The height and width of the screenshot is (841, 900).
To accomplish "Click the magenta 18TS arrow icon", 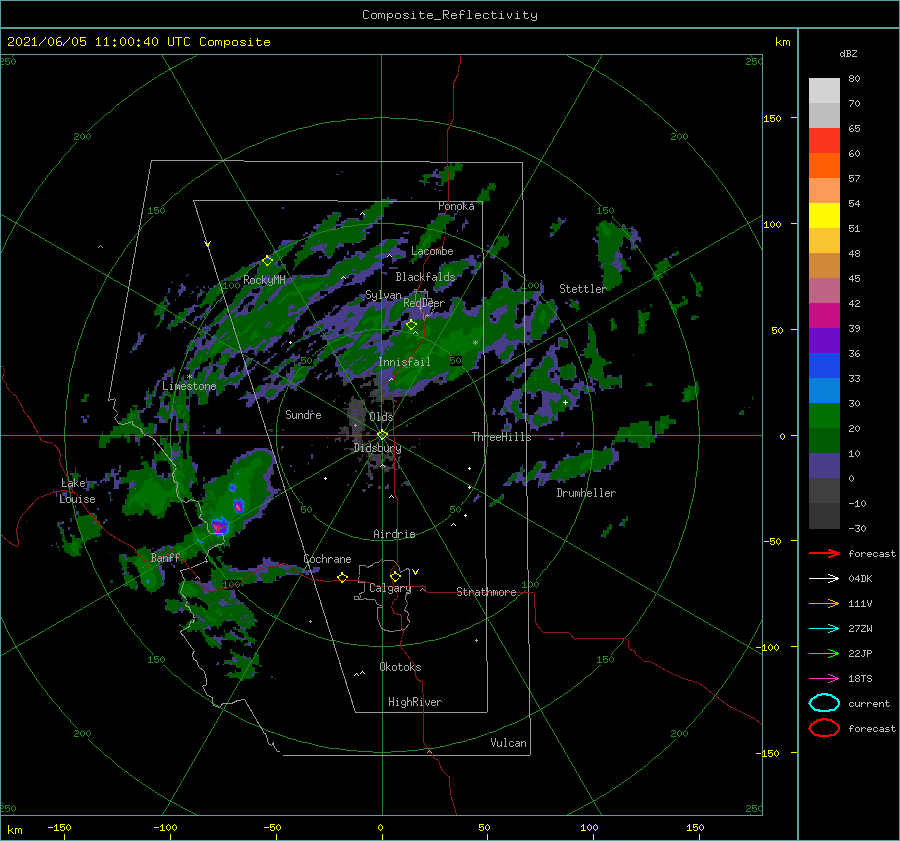I will 824,679.
